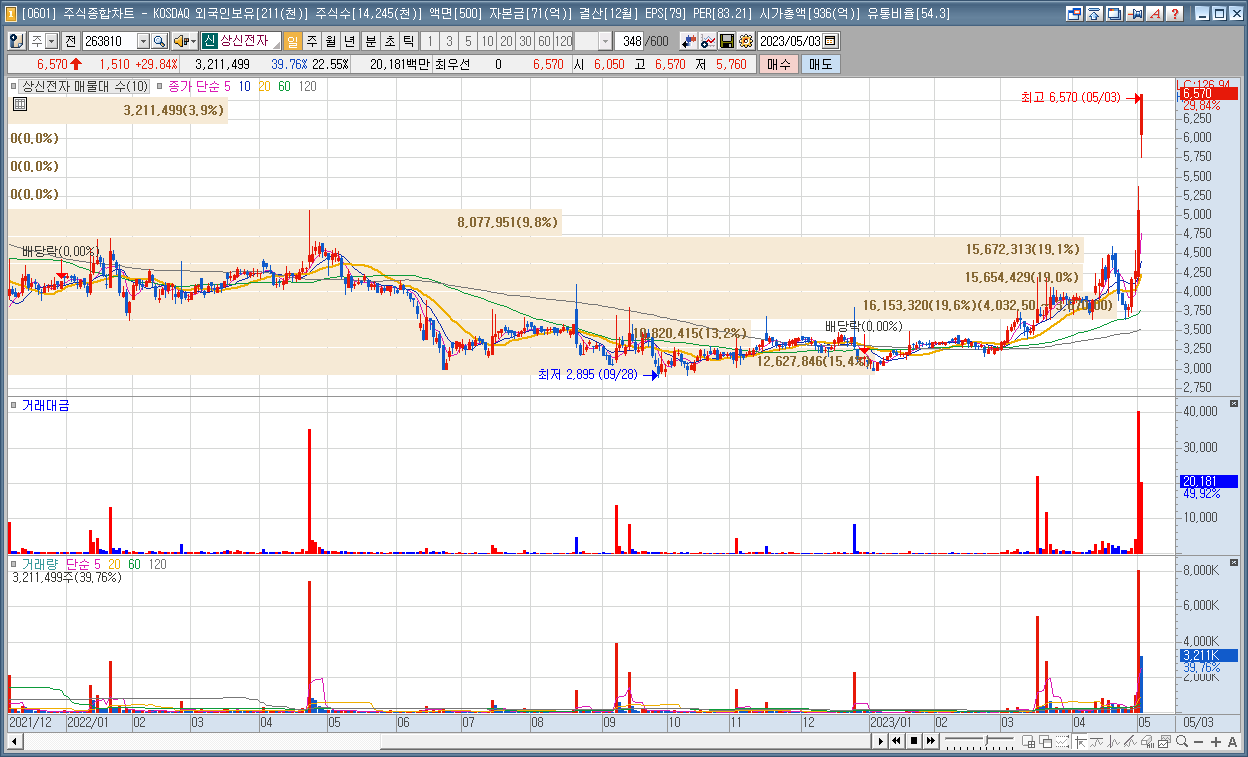
Task: Click the eraser icon in bottom toolbar
Action: coord(1147,741)
